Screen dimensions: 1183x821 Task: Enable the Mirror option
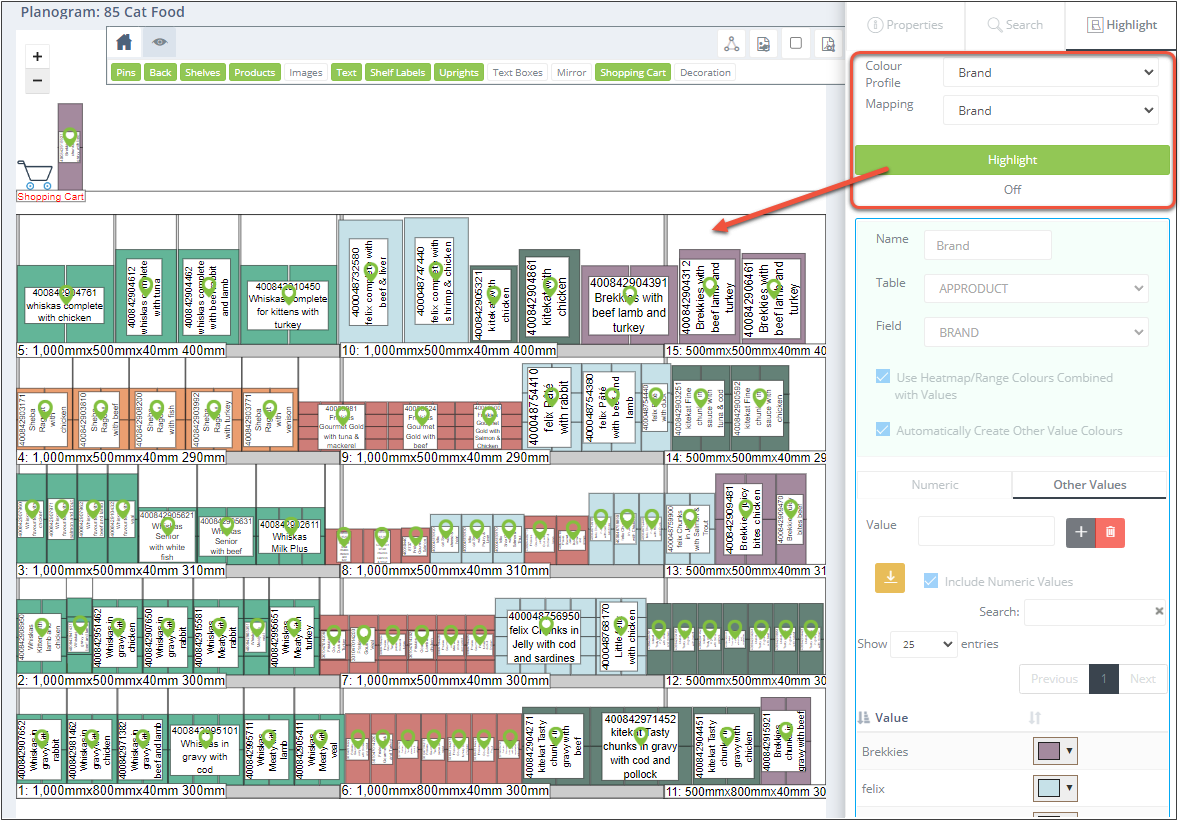571,72
